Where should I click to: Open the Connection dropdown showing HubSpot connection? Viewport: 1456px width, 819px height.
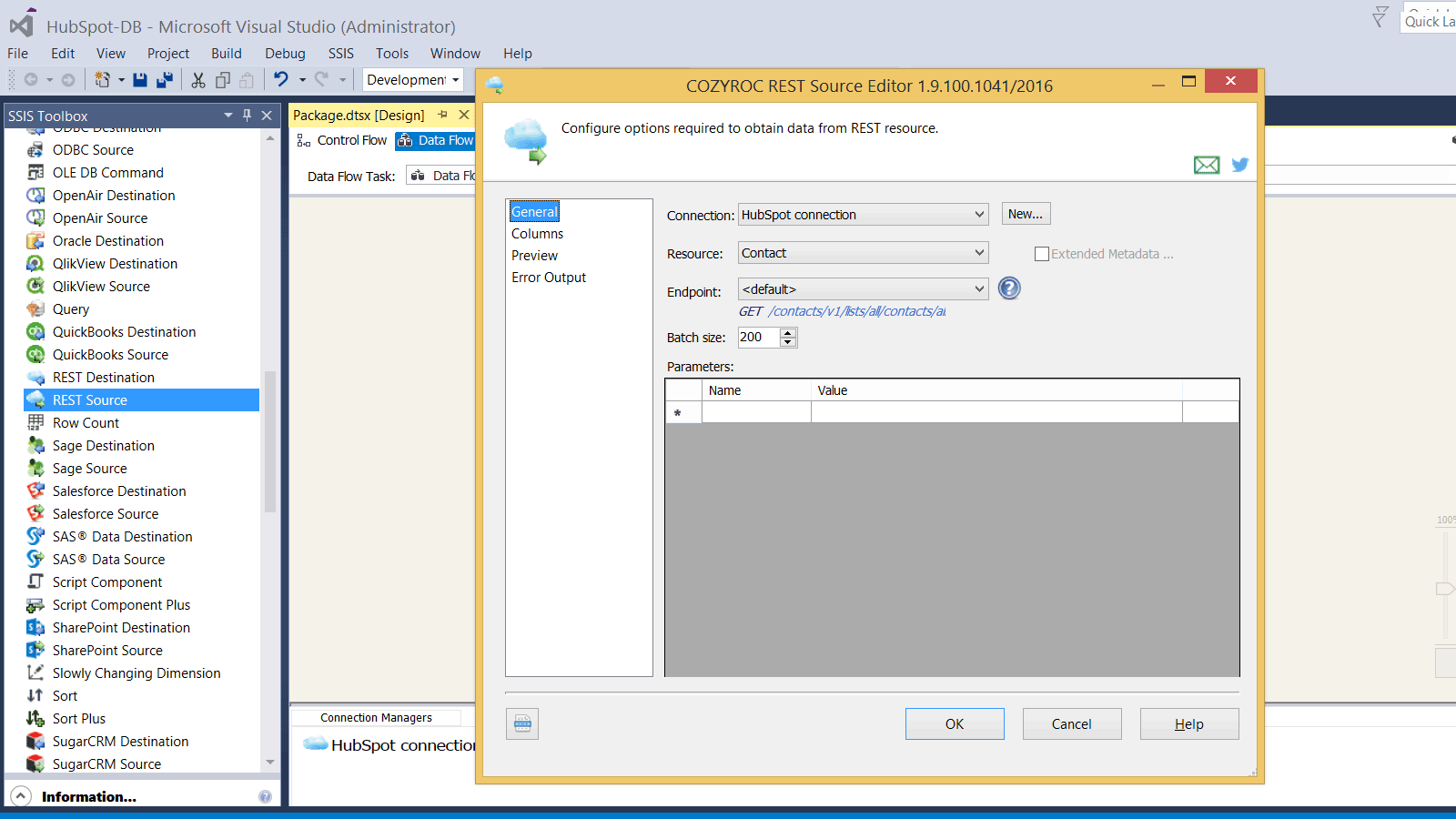click(863, 215)
